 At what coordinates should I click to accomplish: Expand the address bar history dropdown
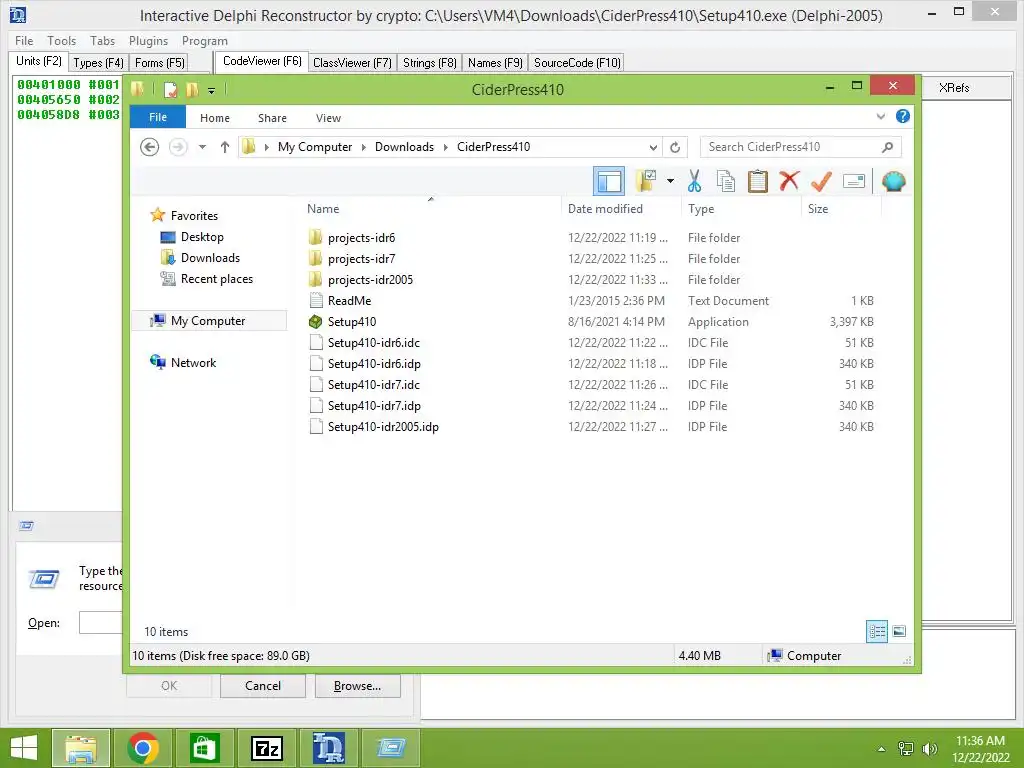(x=653, y=147)
